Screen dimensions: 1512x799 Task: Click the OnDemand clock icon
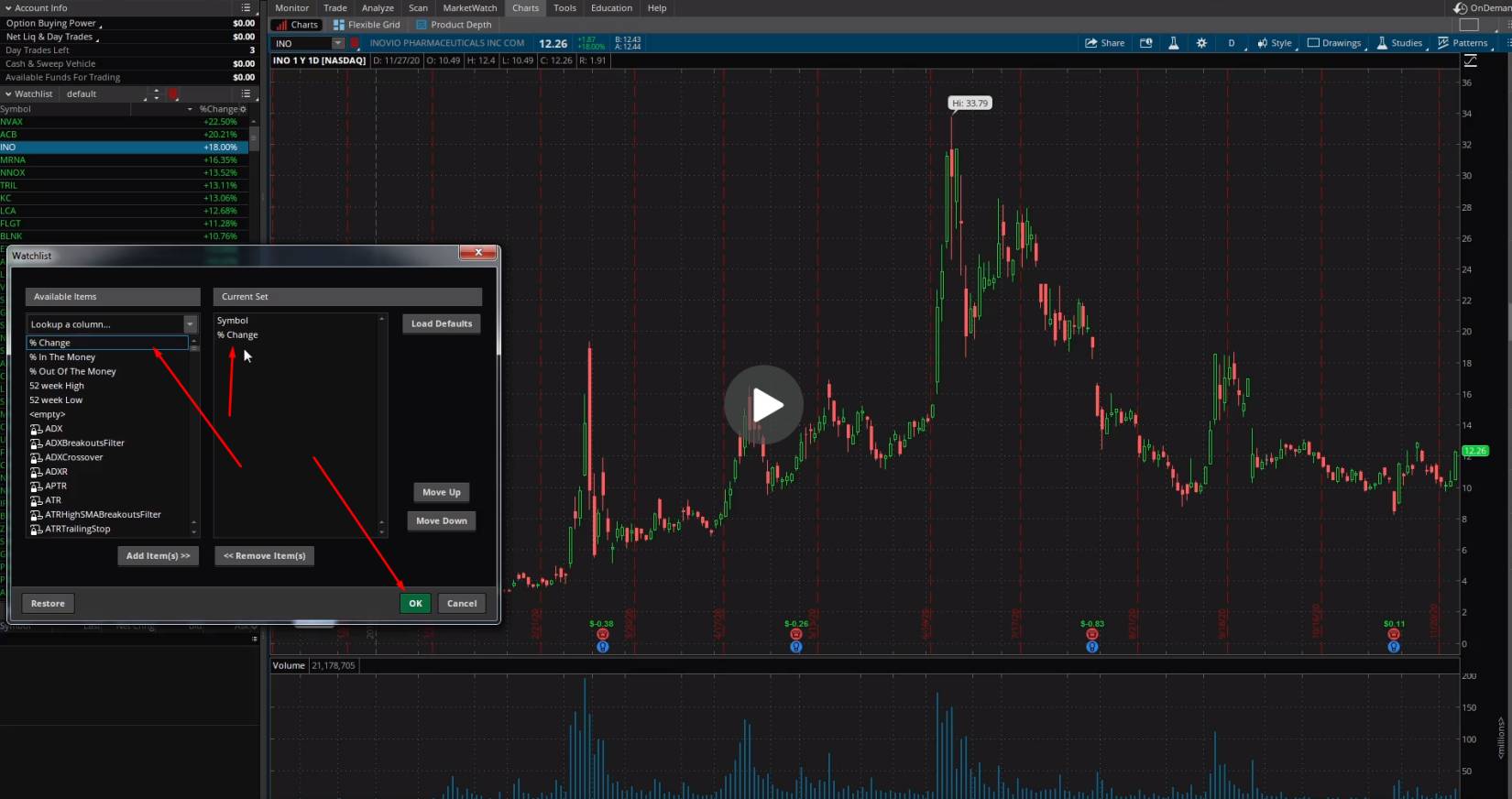(x=1461, y=8)
